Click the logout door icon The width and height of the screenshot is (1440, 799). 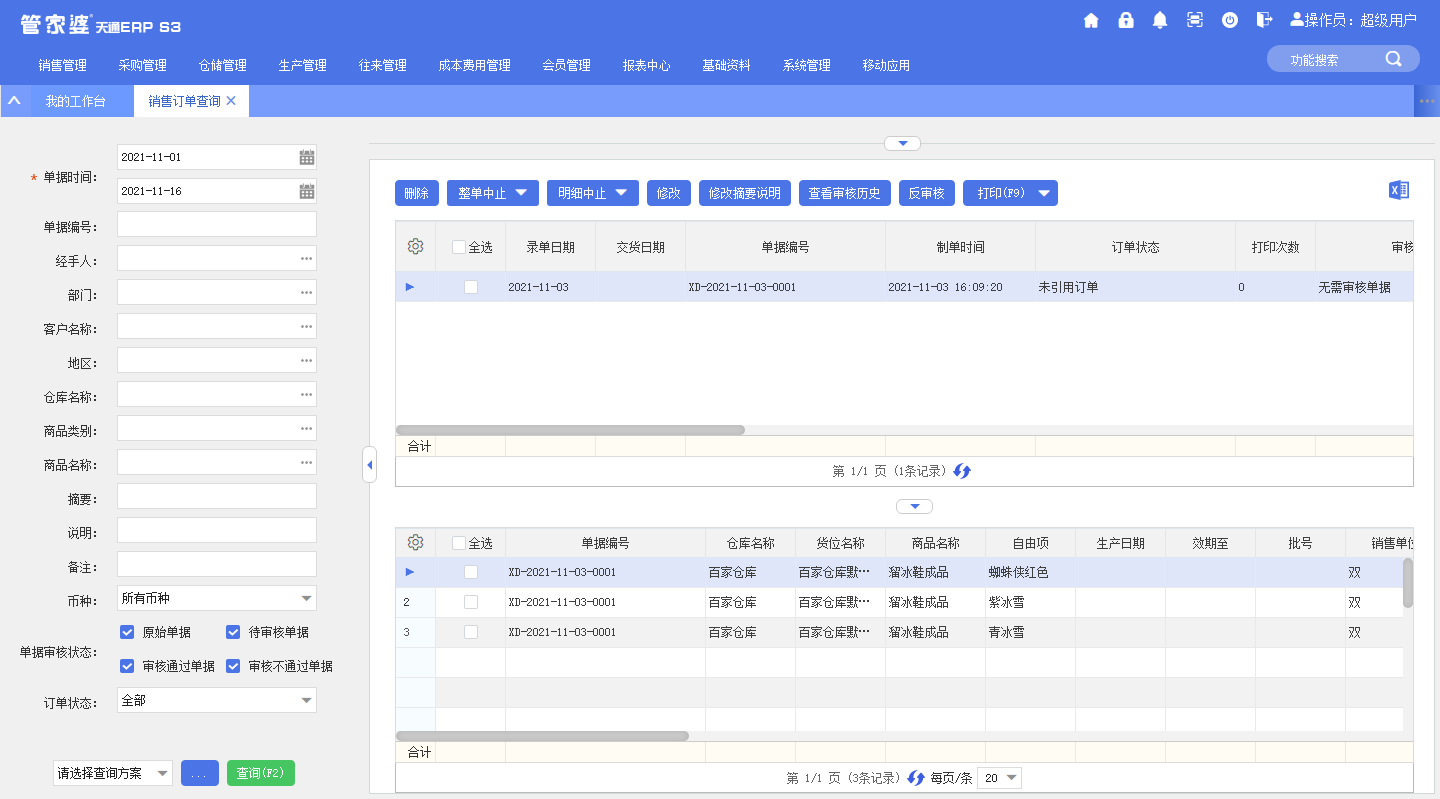coord(1265,20)
